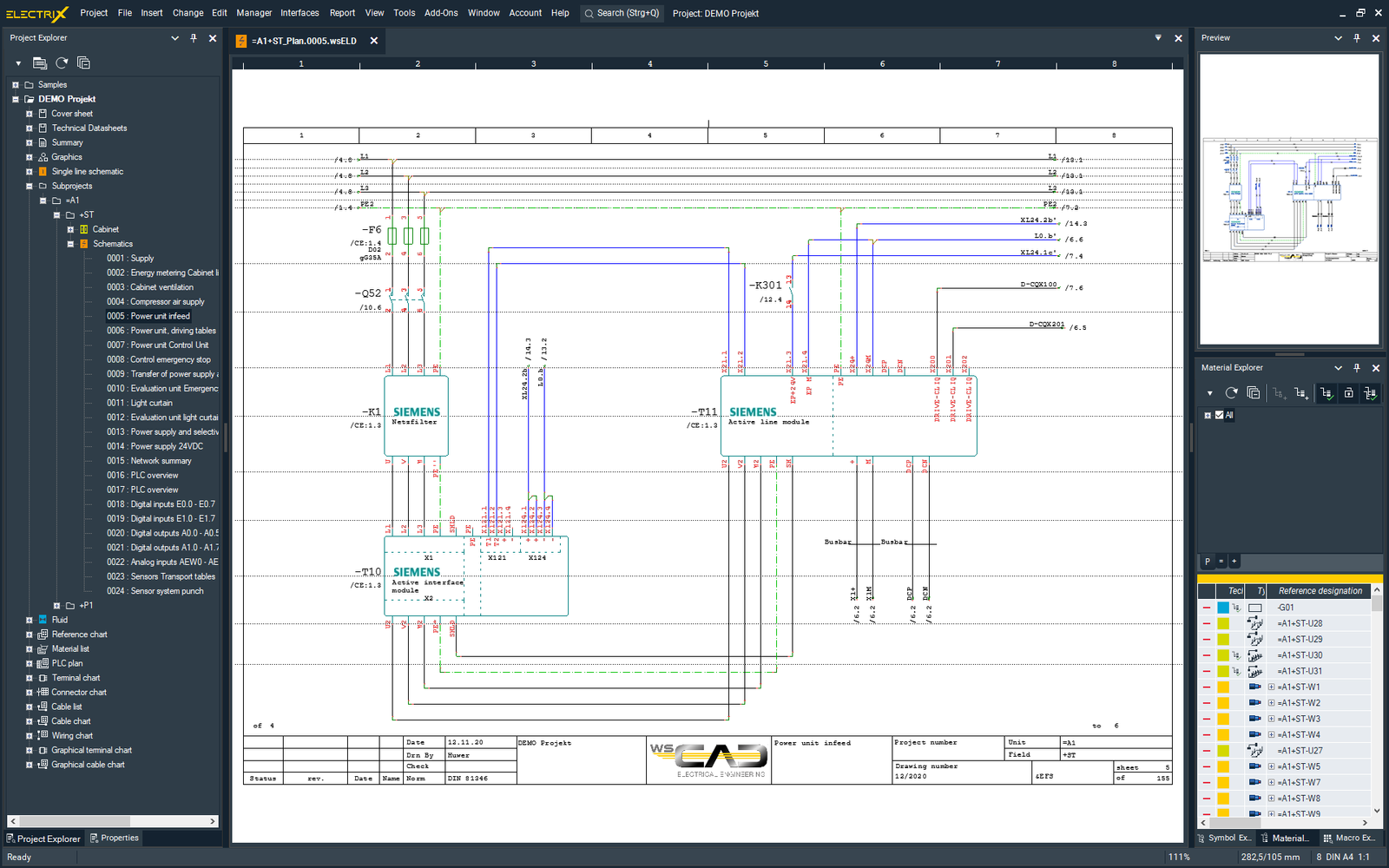This screenshot has width=1389, height=868.
Task: Switch to the Macro Explorer tab
Action: click(1348, 838)
